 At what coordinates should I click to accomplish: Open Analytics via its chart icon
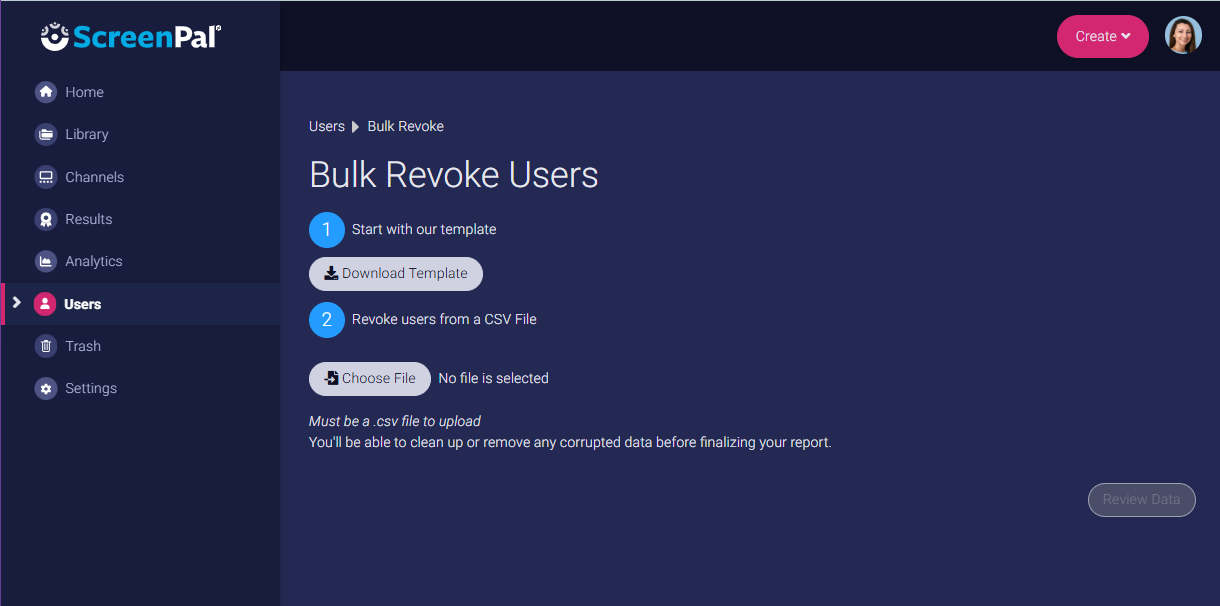point(46,261)
